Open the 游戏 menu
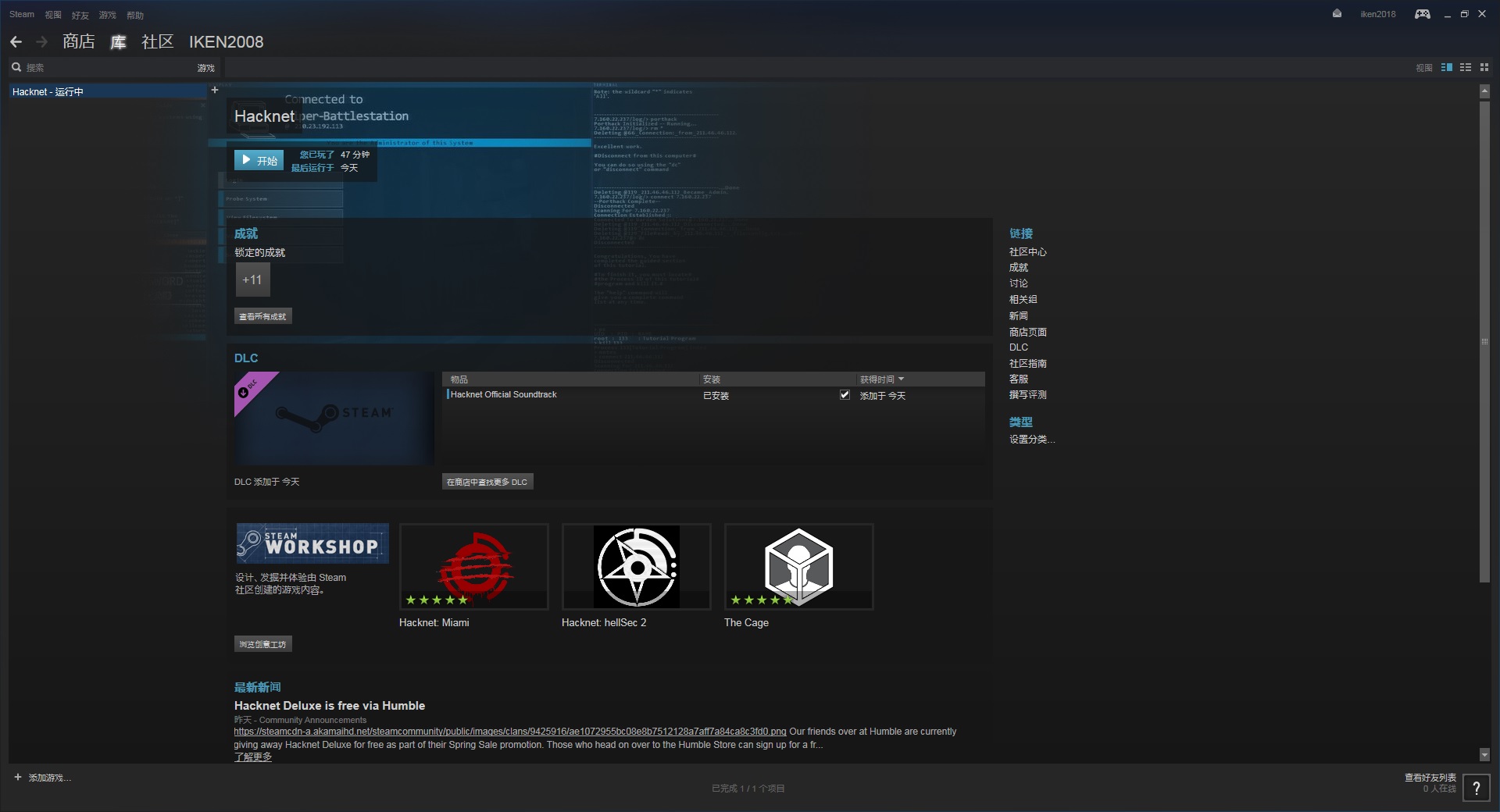The image size is (1500, 812). (x=108, y=15)
